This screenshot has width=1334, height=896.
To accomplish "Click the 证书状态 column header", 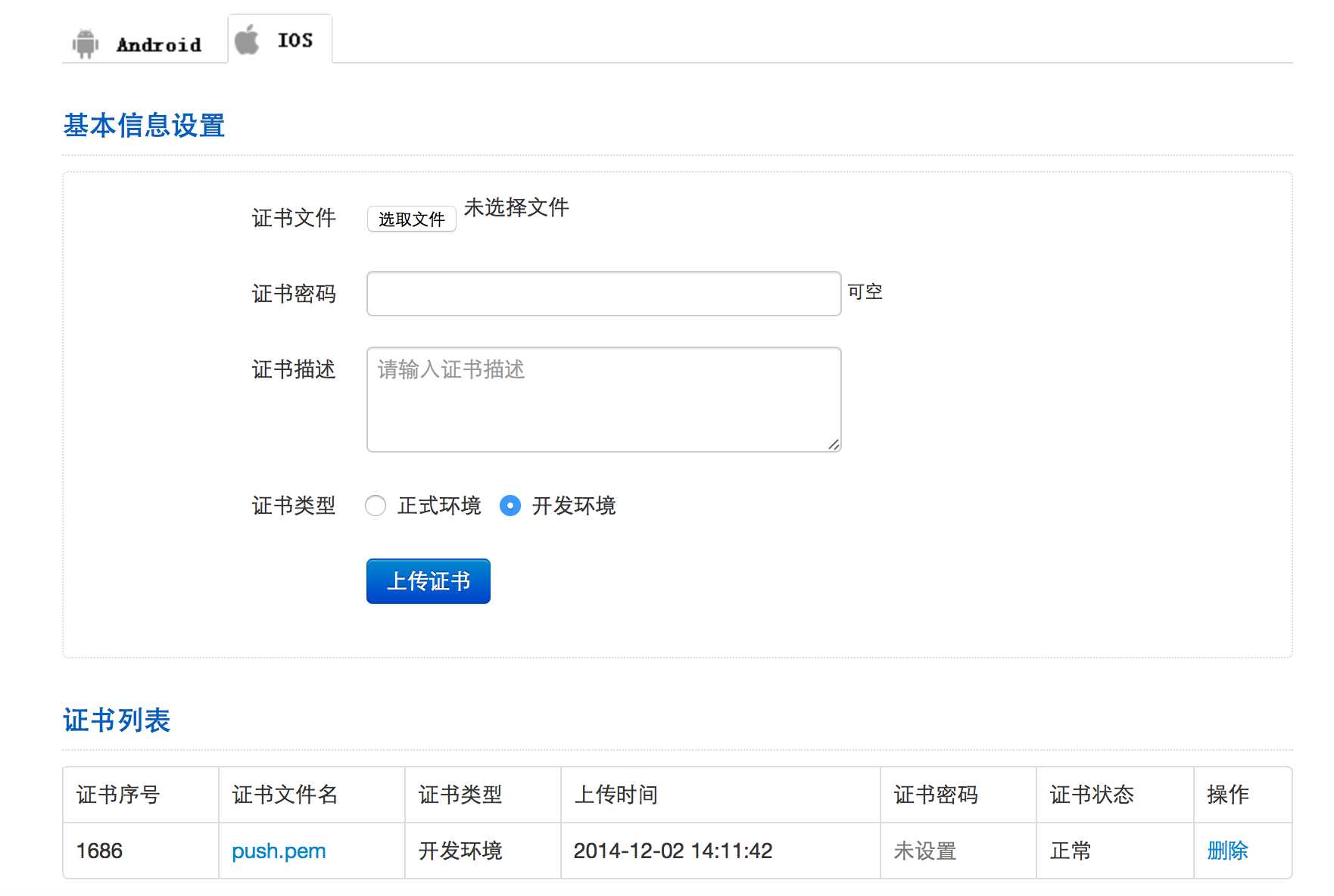I will click(x=1092, y=795).
